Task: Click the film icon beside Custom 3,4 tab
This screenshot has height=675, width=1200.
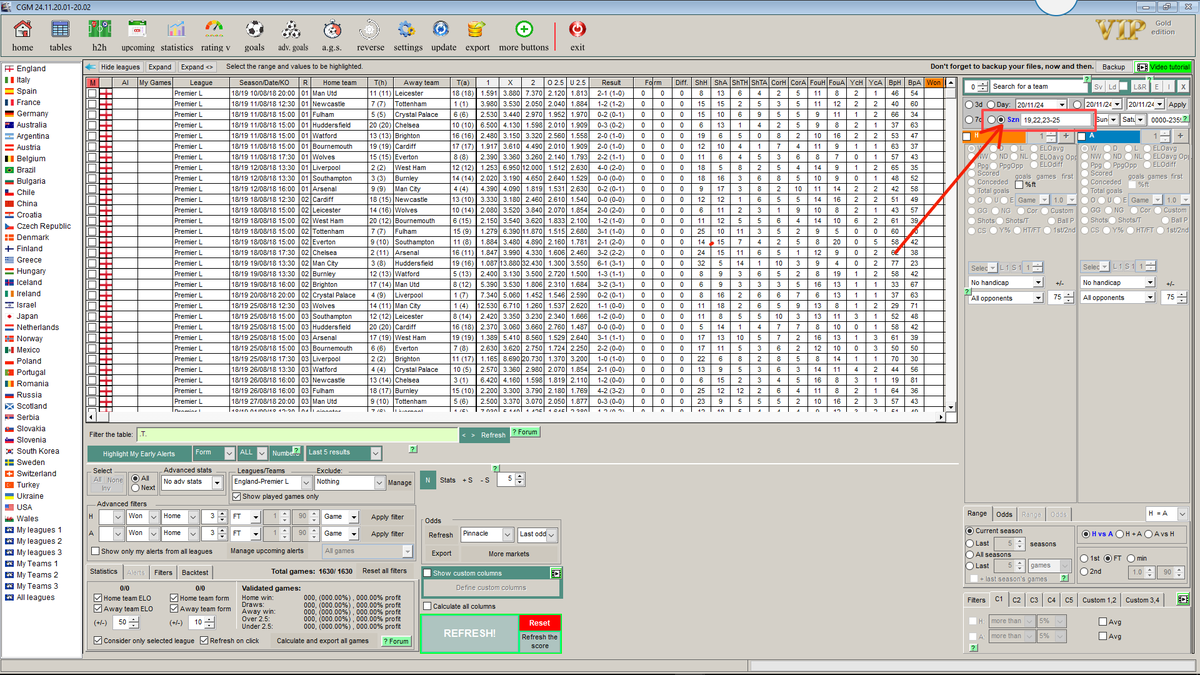Action: point(1183,600)
